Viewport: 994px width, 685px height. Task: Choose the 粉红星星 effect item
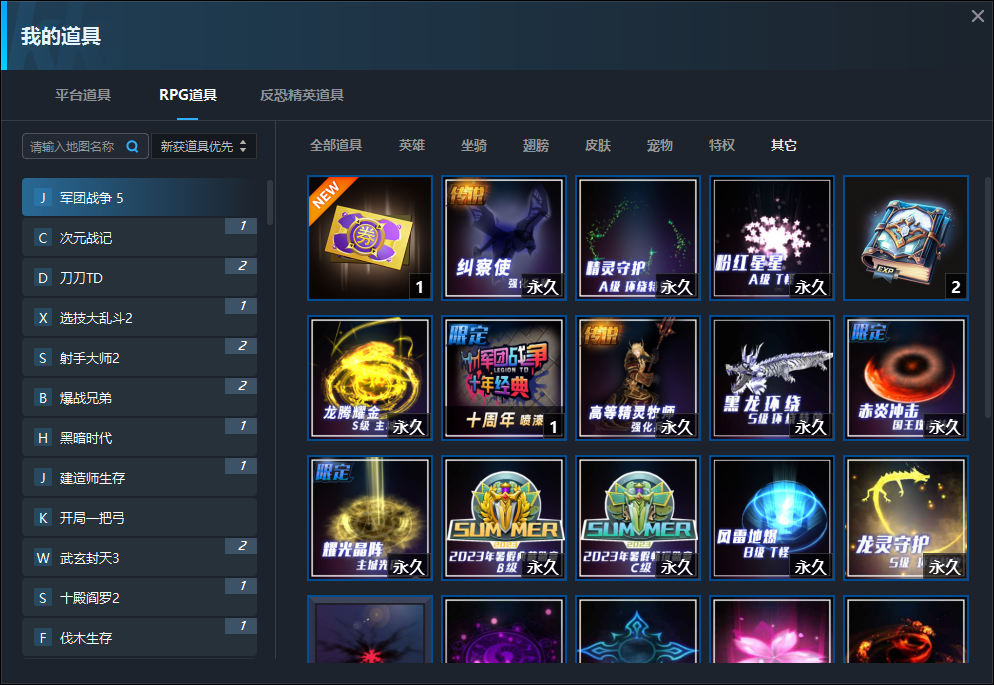(x=772, y=238)
